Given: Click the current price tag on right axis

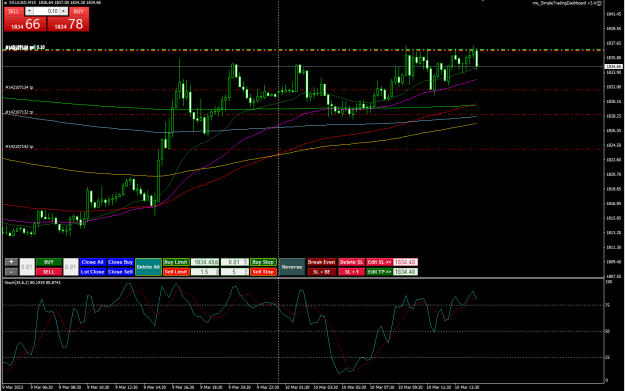Looking at the screenshot, I should pos(614,66).
